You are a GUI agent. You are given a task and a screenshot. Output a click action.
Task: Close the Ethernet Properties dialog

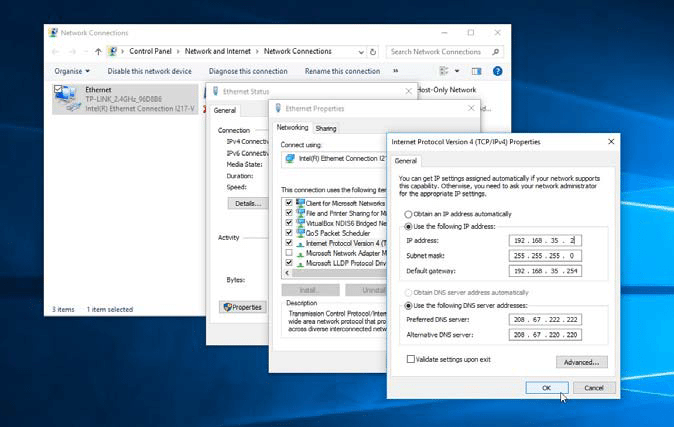[471, 108]
